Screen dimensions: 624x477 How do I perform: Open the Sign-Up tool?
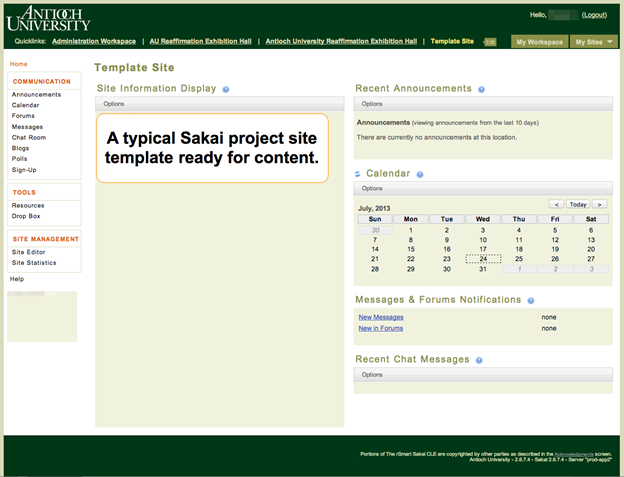coord(24,170)
